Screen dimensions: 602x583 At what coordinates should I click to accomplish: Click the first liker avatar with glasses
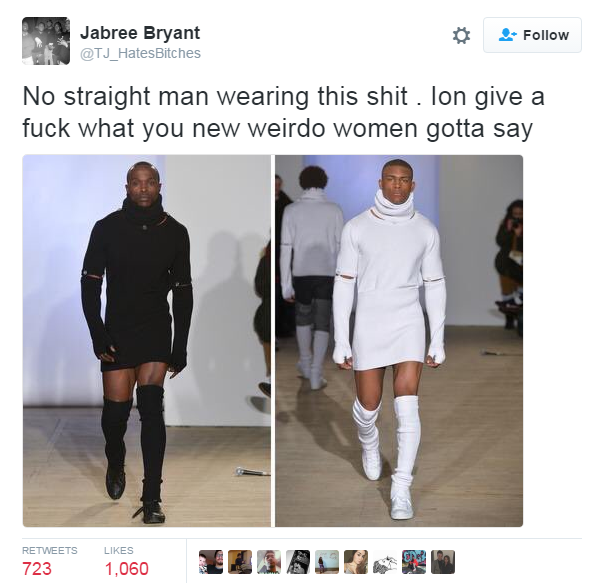click(211, 562)
